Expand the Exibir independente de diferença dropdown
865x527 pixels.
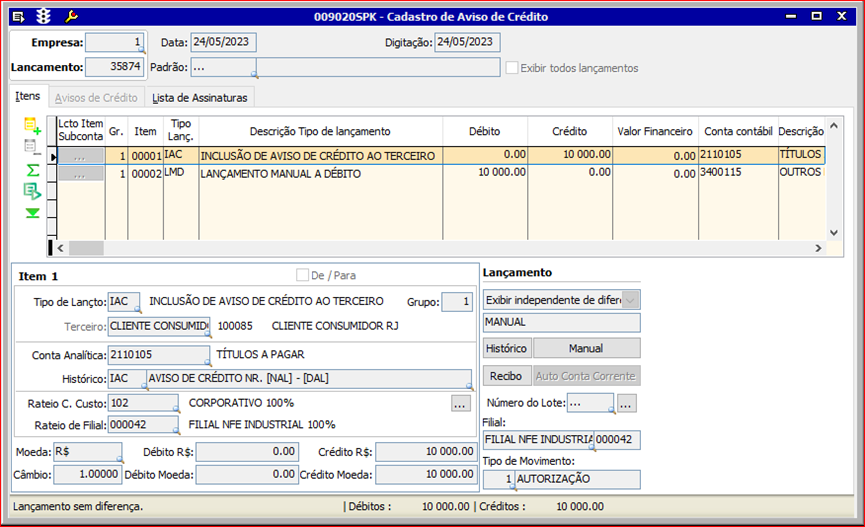pos(631,299)
